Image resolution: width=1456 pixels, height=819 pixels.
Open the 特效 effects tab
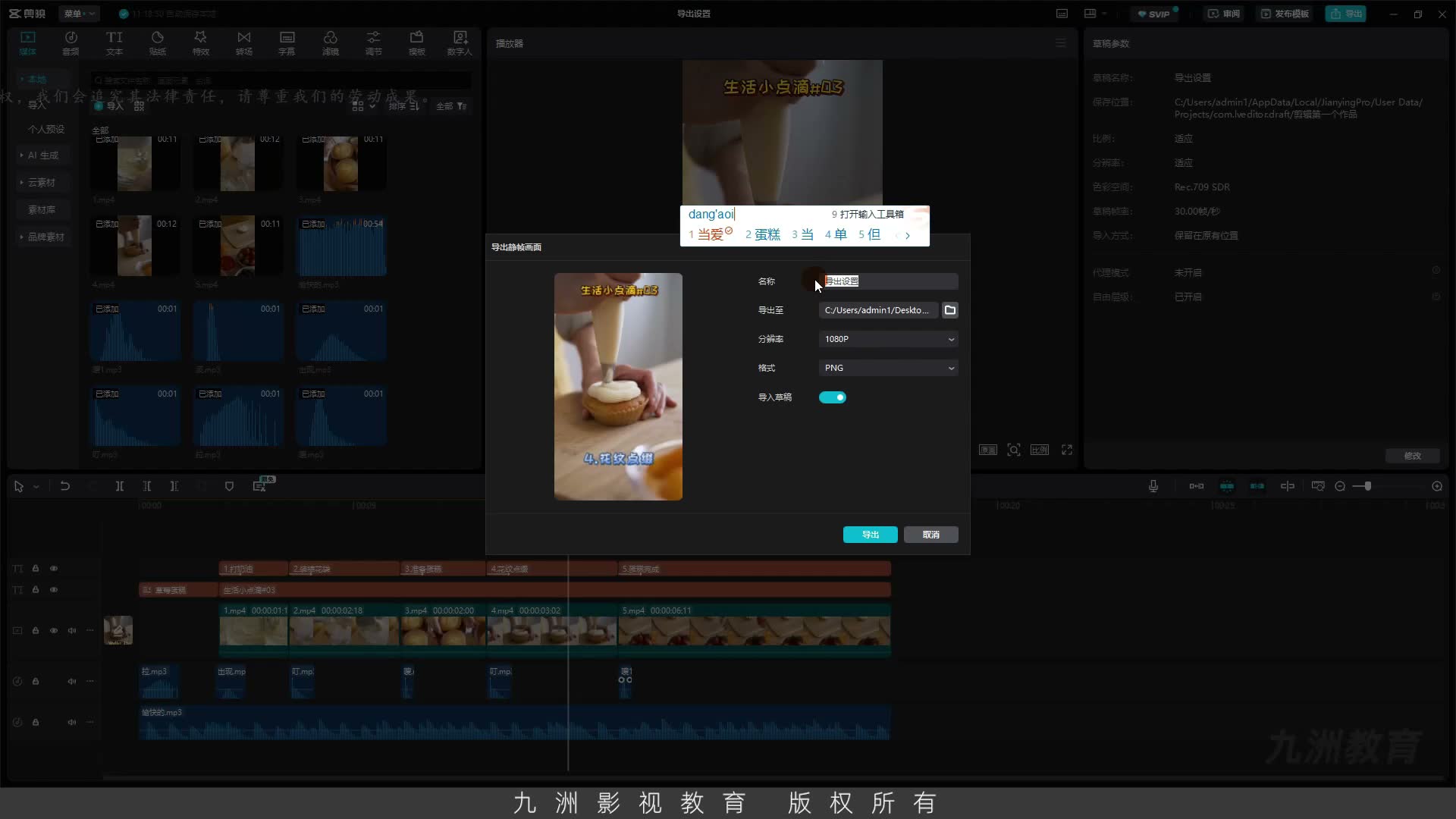(200, 43)
